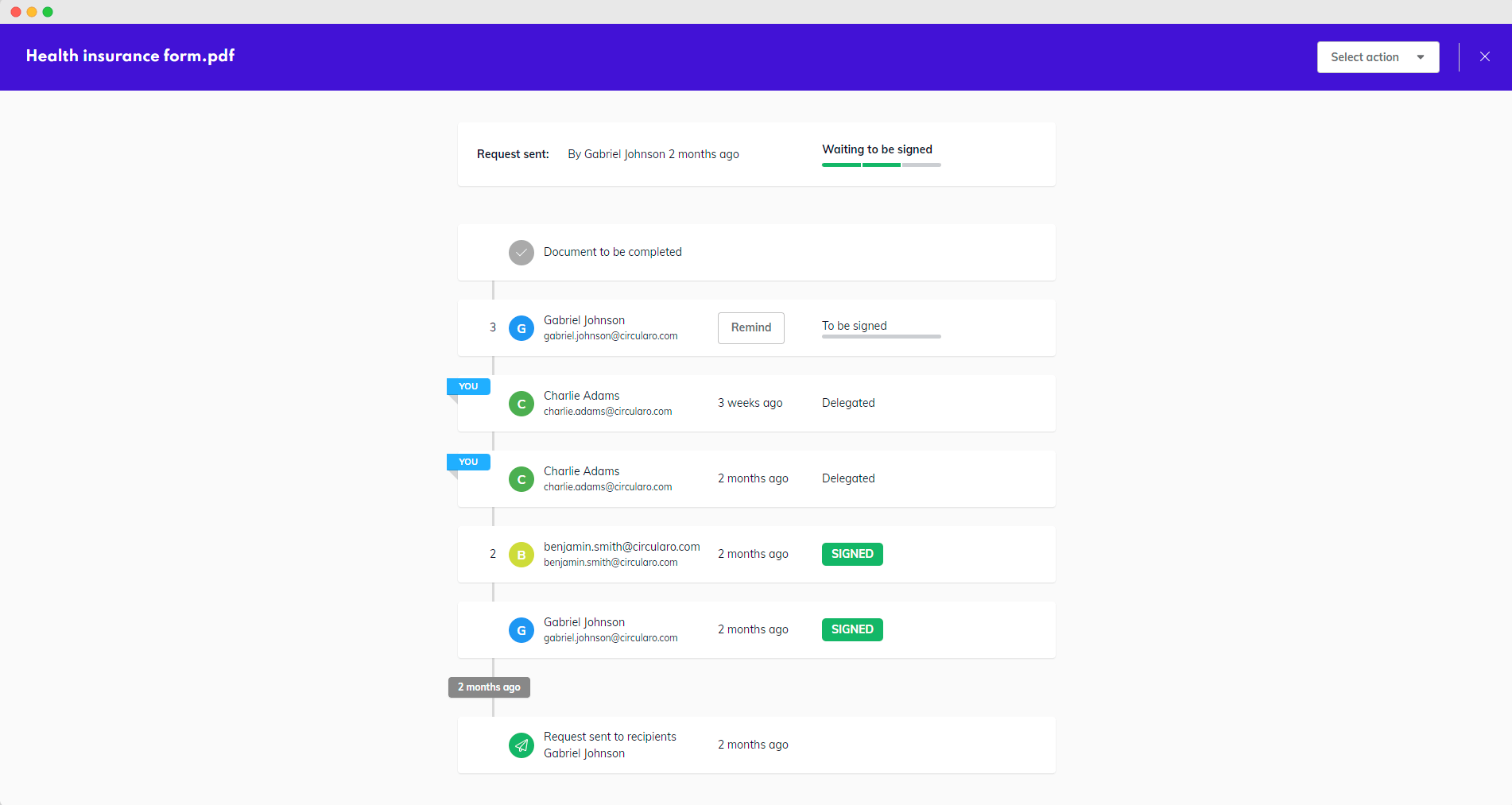Screen dimensions: 1512x805
Task: Click the dropdown arrow in Select action
Action: 1420,57
